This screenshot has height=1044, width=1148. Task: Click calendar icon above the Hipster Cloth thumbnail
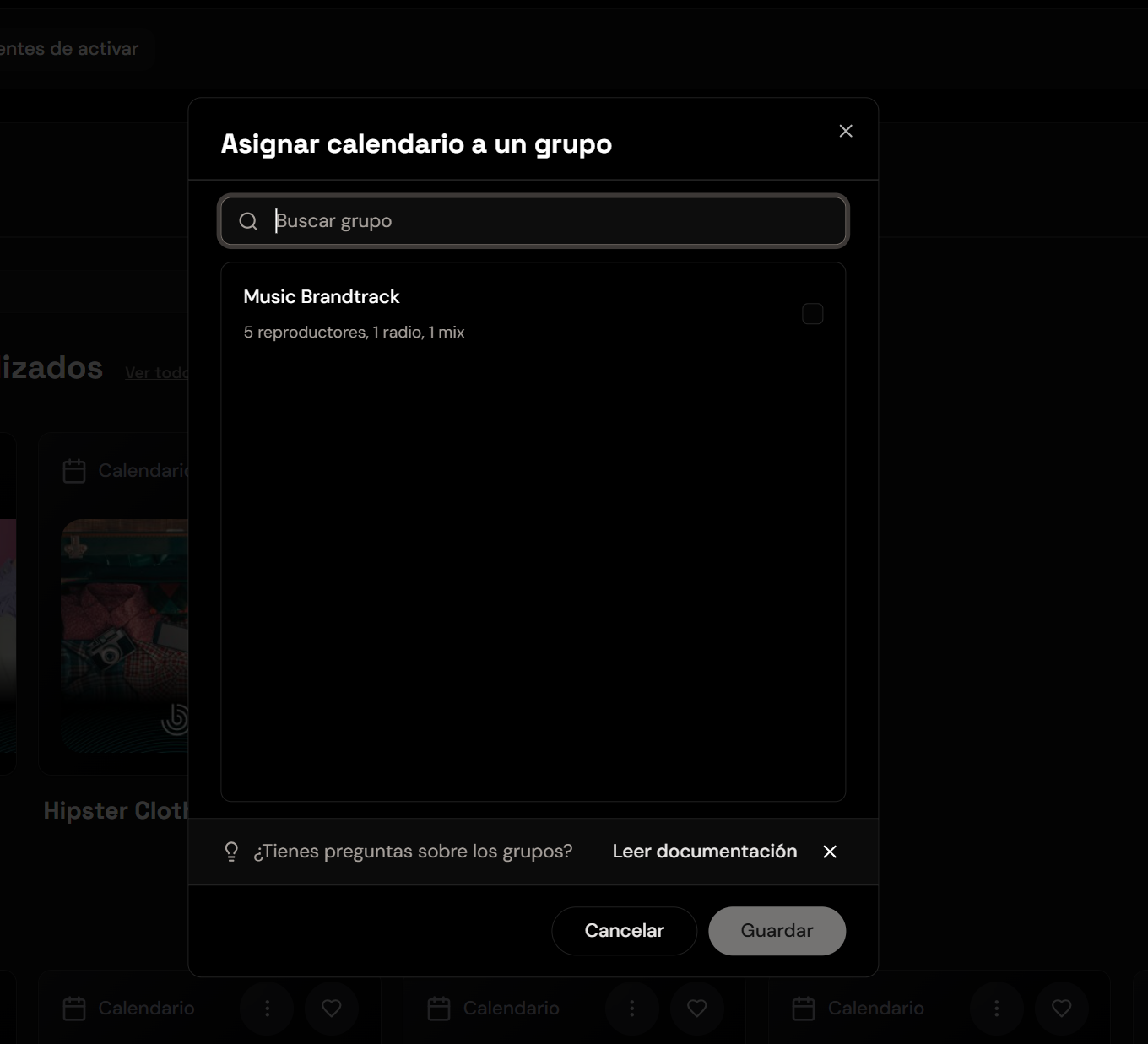pos(74,471)
